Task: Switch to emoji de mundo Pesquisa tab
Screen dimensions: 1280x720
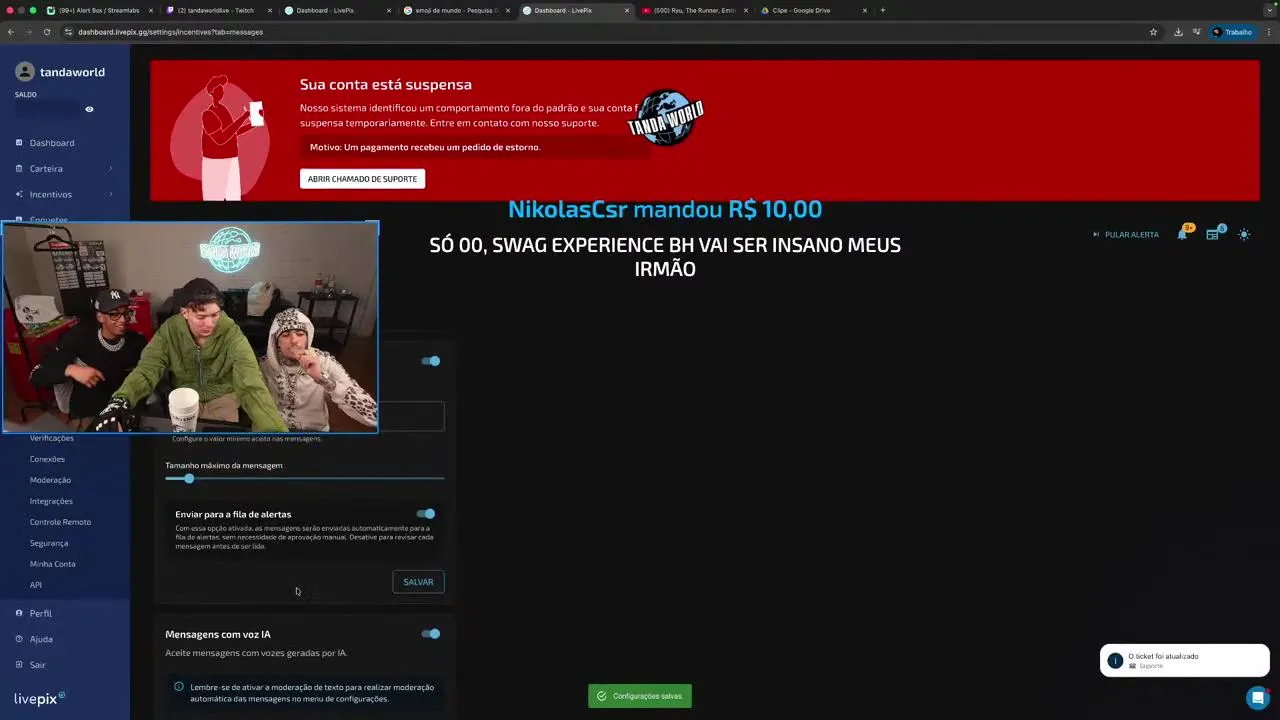Action: pos(455,10)
